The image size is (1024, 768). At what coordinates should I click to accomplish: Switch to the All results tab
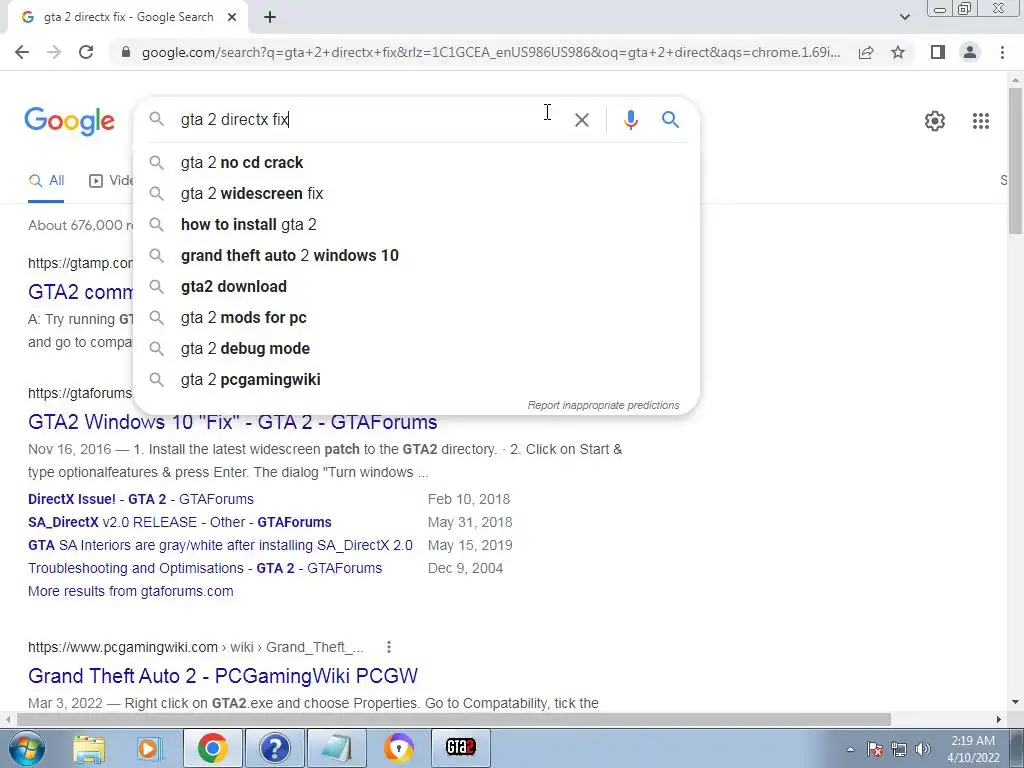tap(46, 181)
